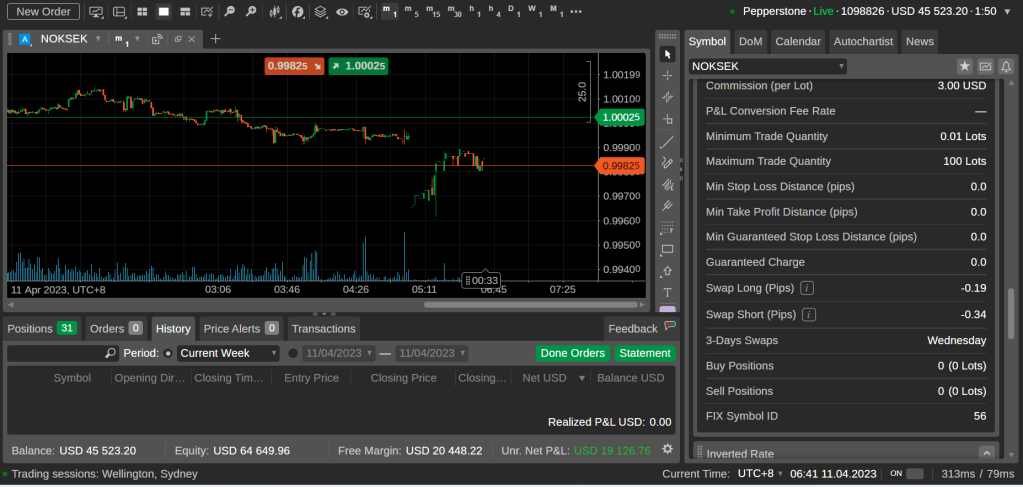This screenshot has width=1023, height=487.
Task: Select the Andrews pitchfork tool
Action: point(667,206)
